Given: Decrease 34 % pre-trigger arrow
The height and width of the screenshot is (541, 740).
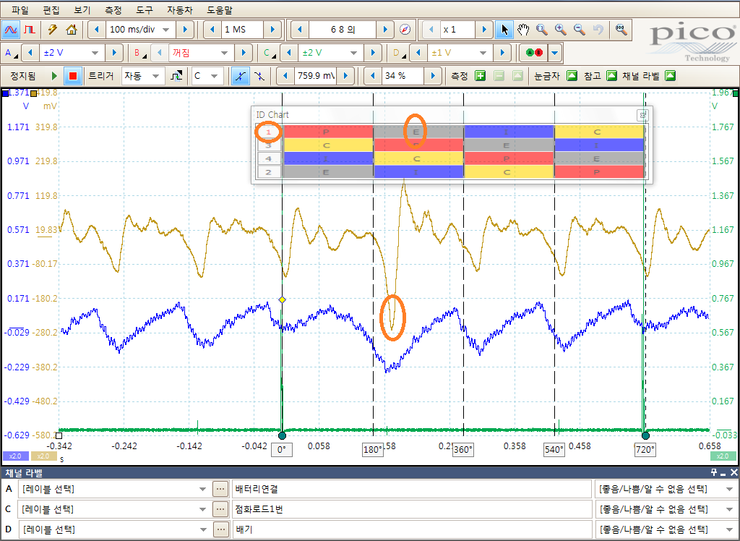Looking at the screenshot, I should (373, 76).
